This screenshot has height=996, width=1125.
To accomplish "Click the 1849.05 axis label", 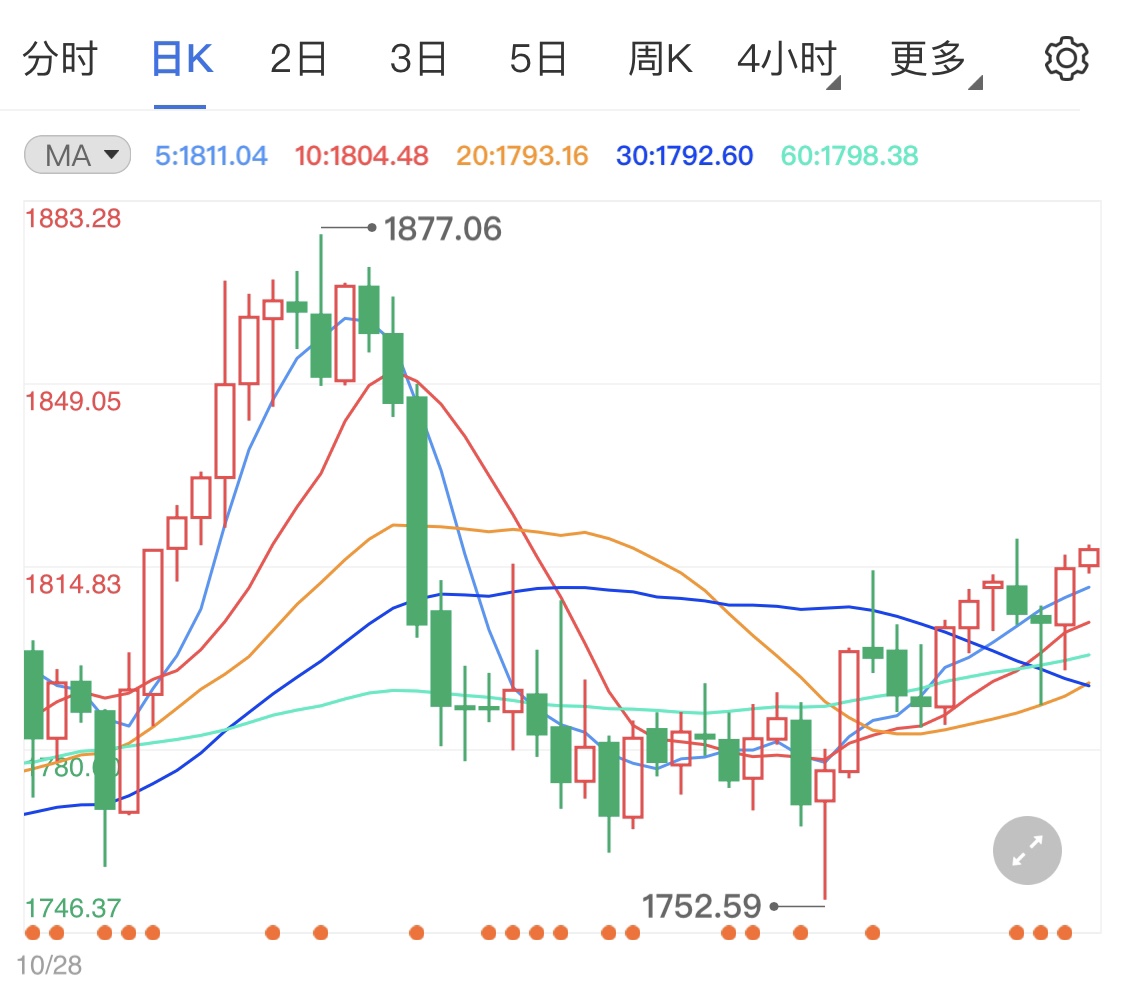I will [x=73, y=402].
